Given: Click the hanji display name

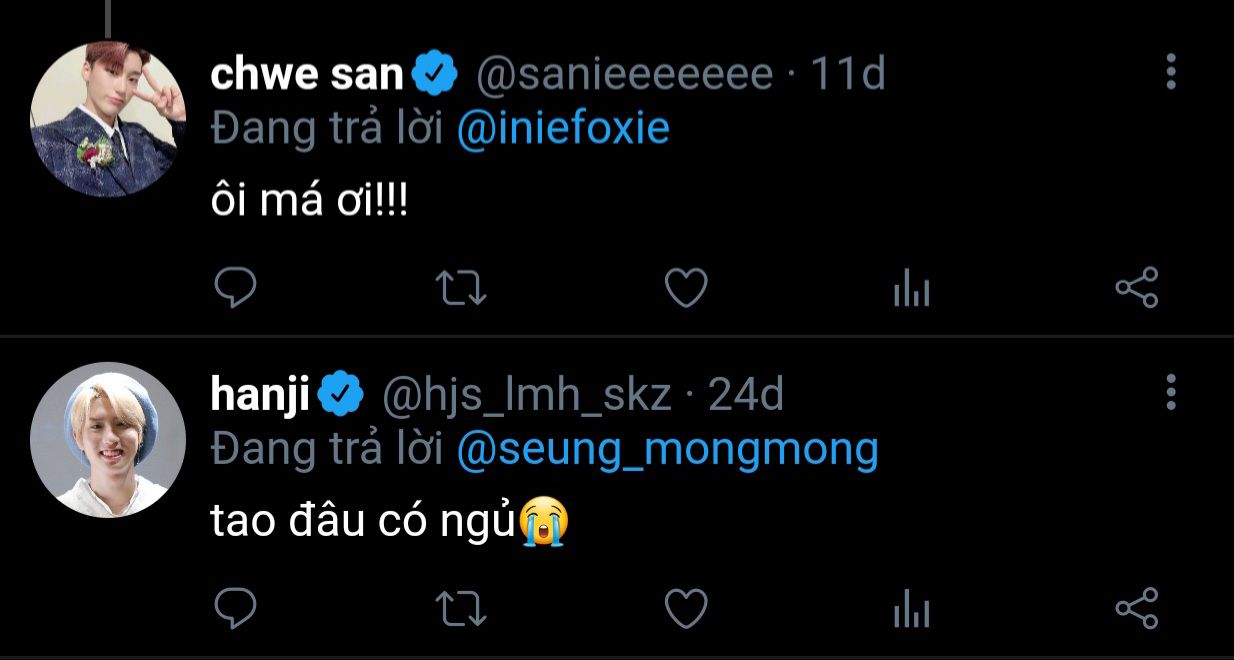Looking at the screenshot, I should tap(260, 395).
